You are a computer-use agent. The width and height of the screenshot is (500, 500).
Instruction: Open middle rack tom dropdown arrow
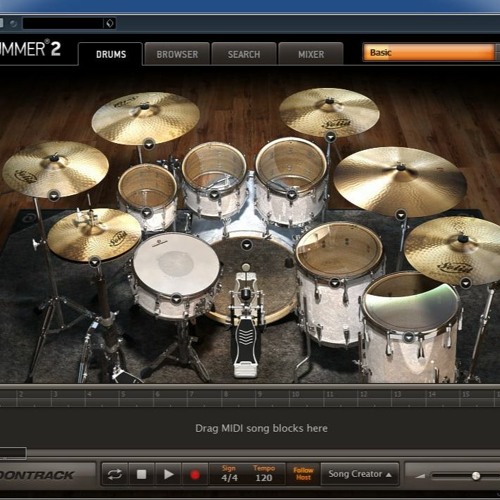click(x=214, y=194)
